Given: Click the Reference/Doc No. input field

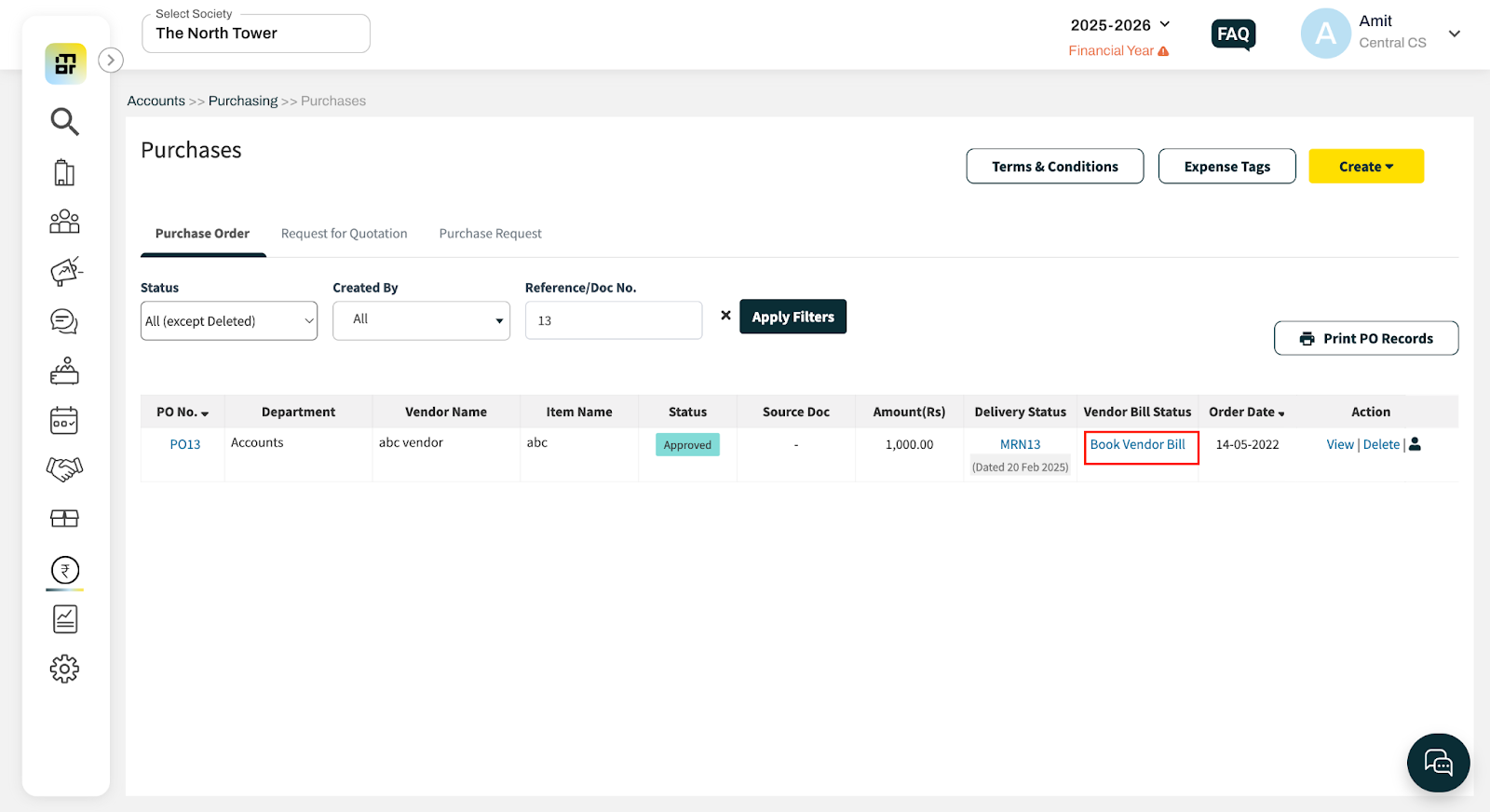Looking at the screenshot, I should click(x=614, y=320).
